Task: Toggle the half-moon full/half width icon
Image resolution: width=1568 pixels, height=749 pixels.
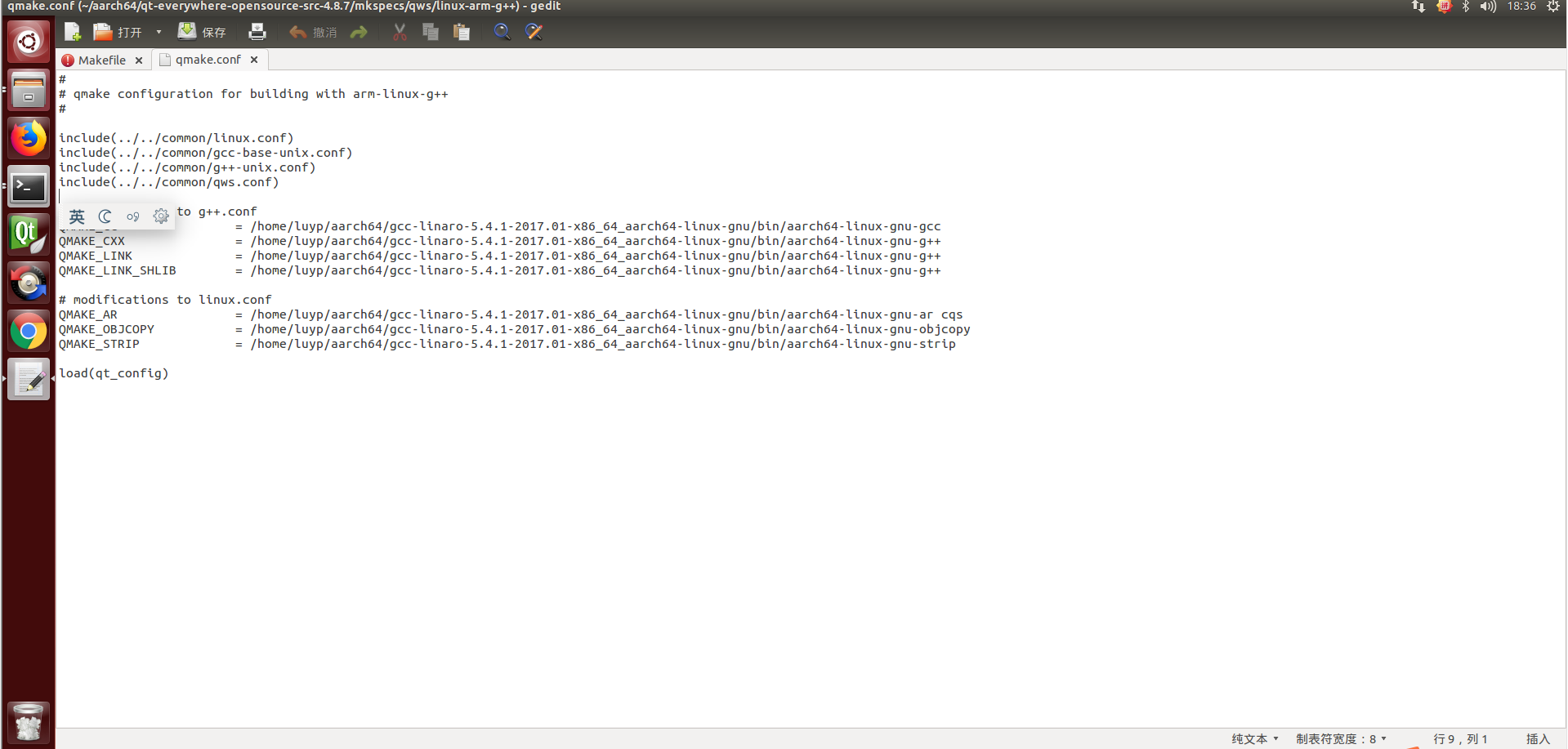Action: point(105,216)
